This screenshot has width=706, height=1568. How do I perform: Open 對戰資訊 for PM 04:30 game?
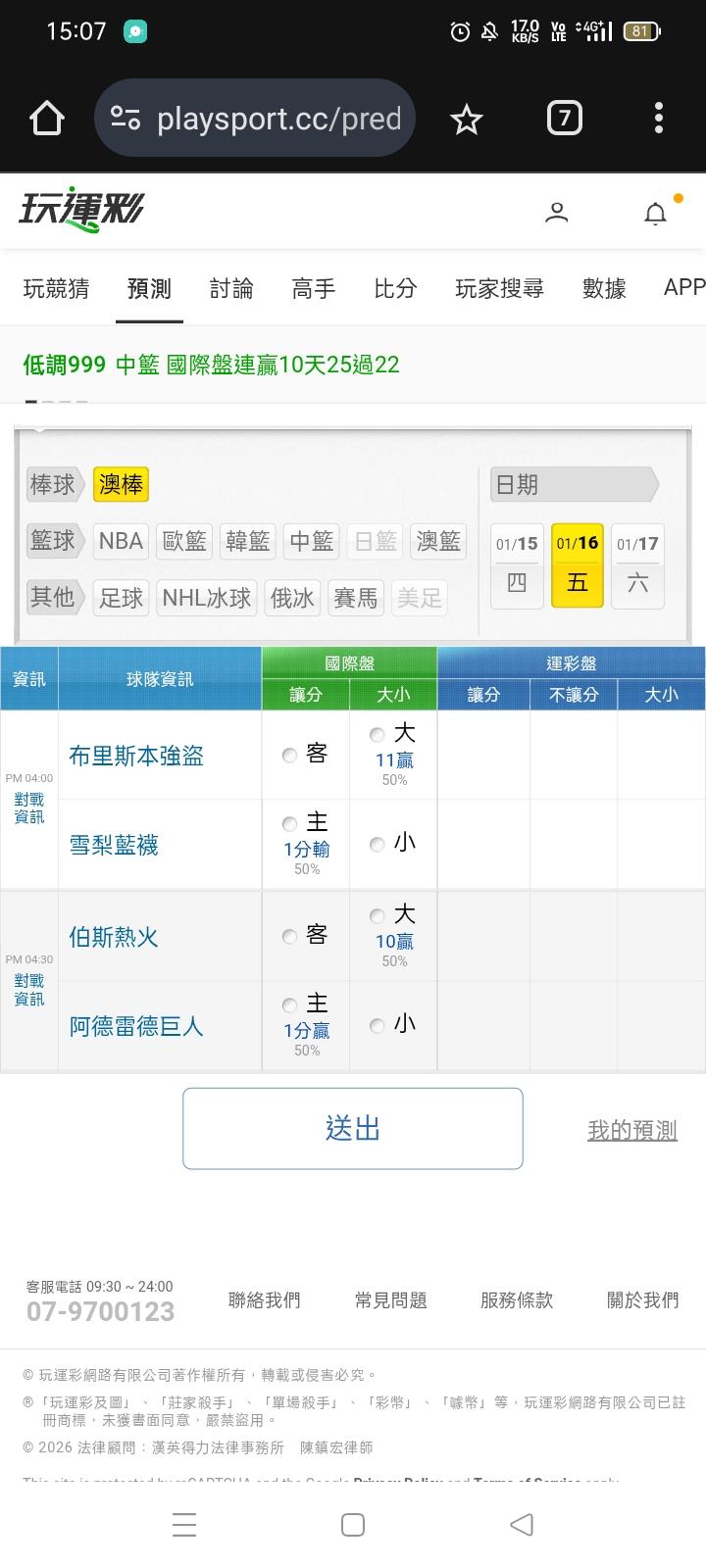29,990
